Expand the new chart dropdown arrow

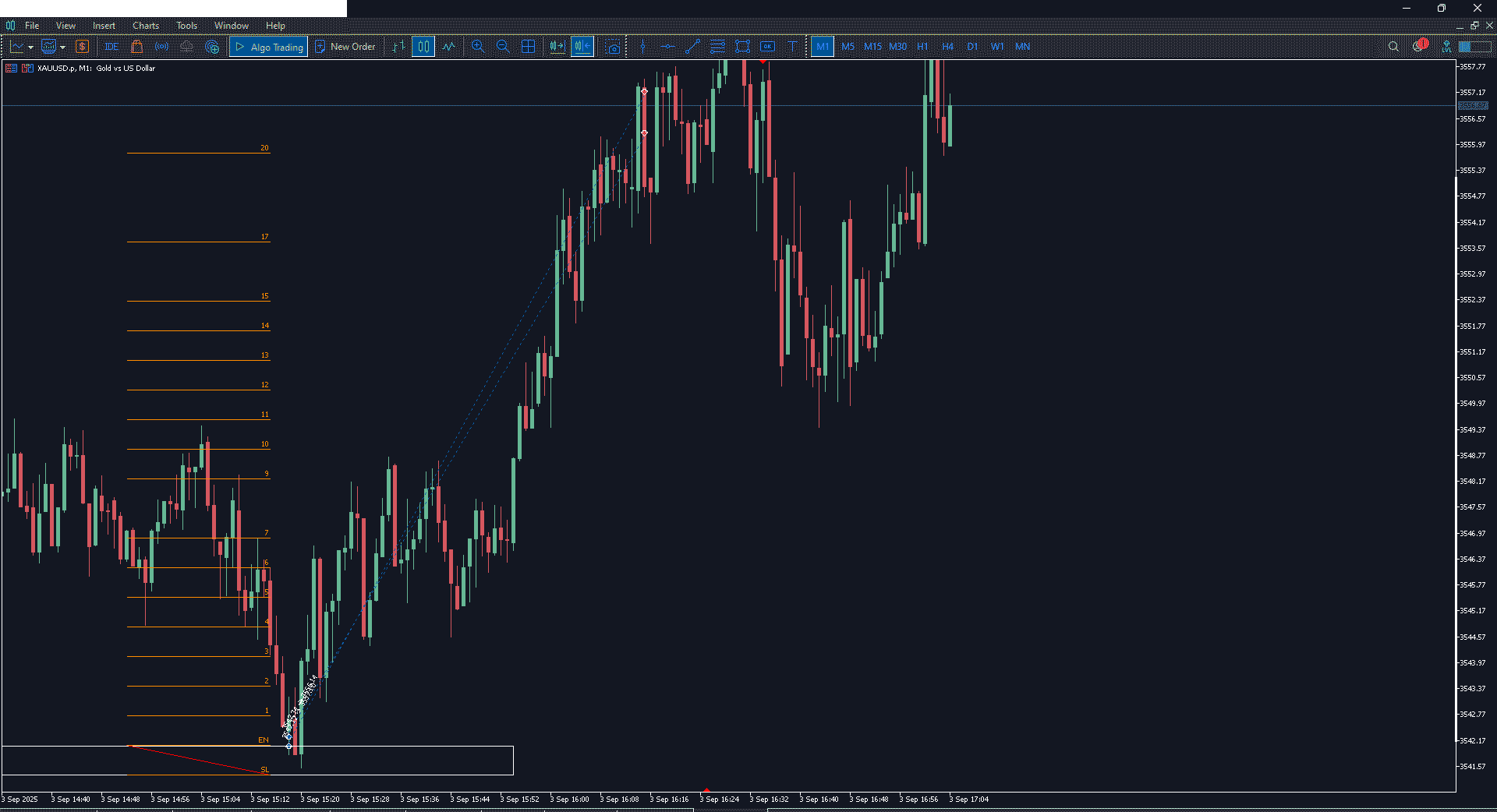click(x=30, y=47)
